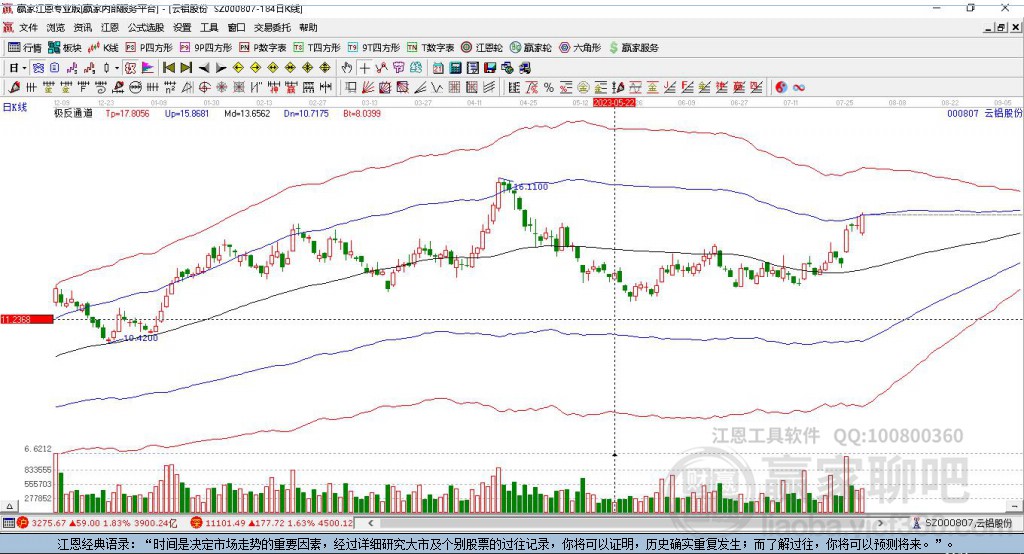Viewport: 1024px width, 554px height.
Task: Open the 行情 market quotes view
Action: coord(24,48)
